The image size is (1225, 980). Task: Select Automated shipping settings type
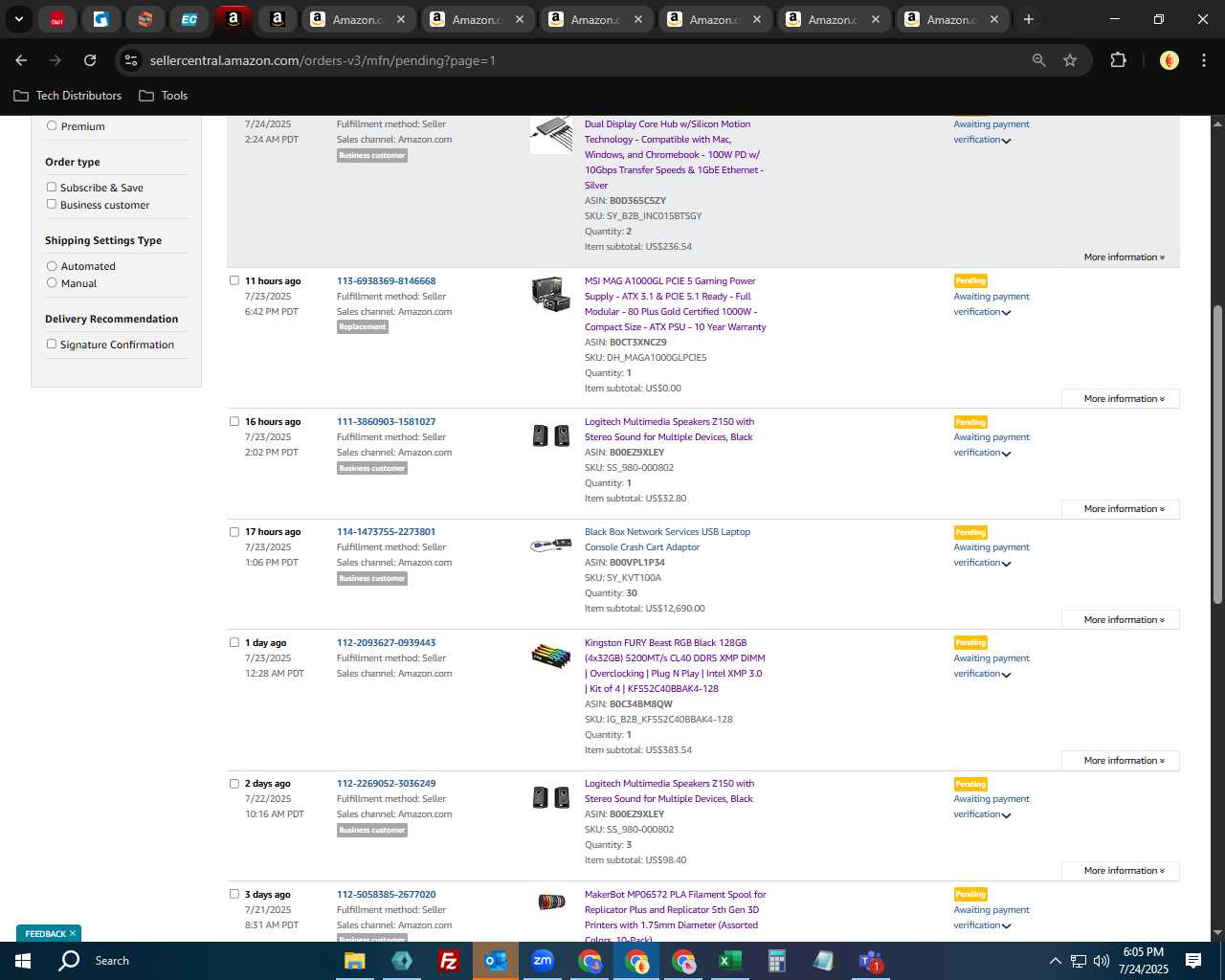pos(52,265)
